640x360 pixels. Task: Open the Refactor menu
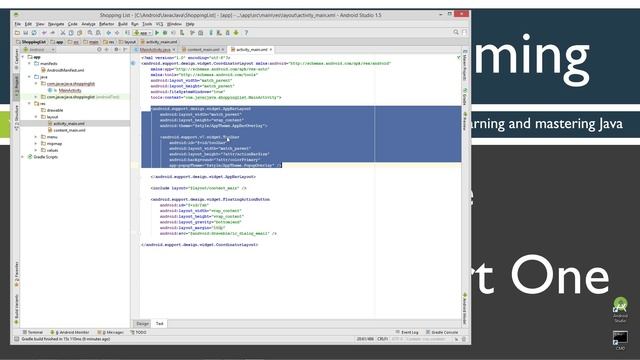click(107, 24)
